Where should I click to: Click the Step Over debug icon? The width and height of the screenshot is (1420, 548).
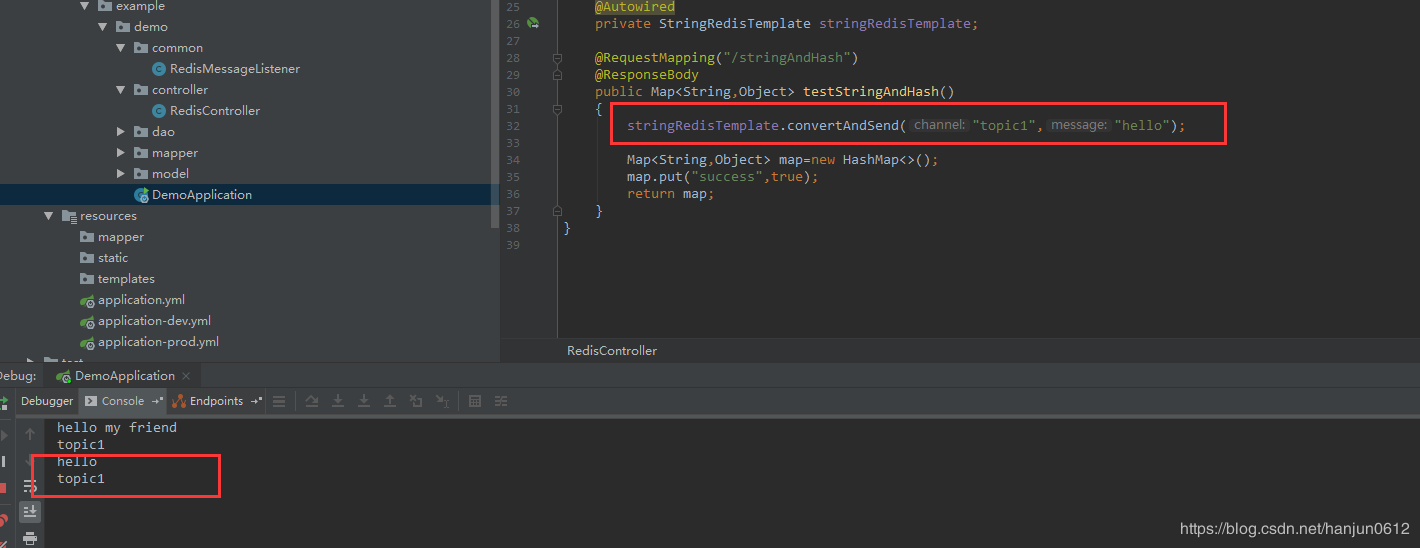[x=312, y=401]
